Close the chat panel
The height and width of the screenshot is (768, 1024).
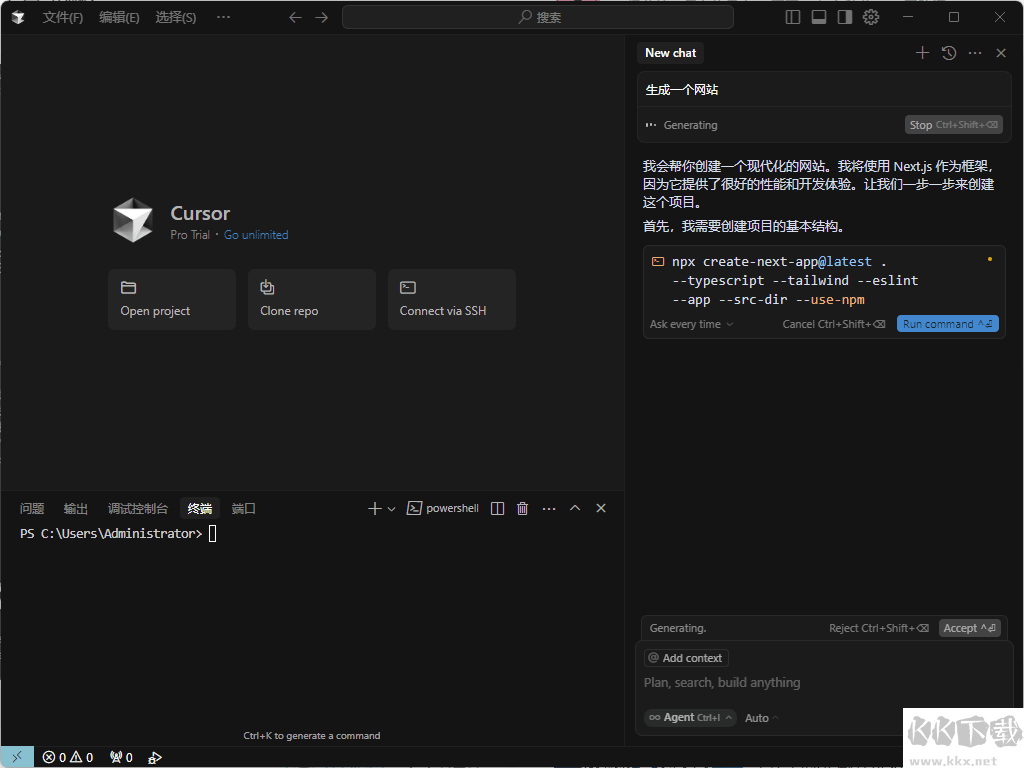1001,53
